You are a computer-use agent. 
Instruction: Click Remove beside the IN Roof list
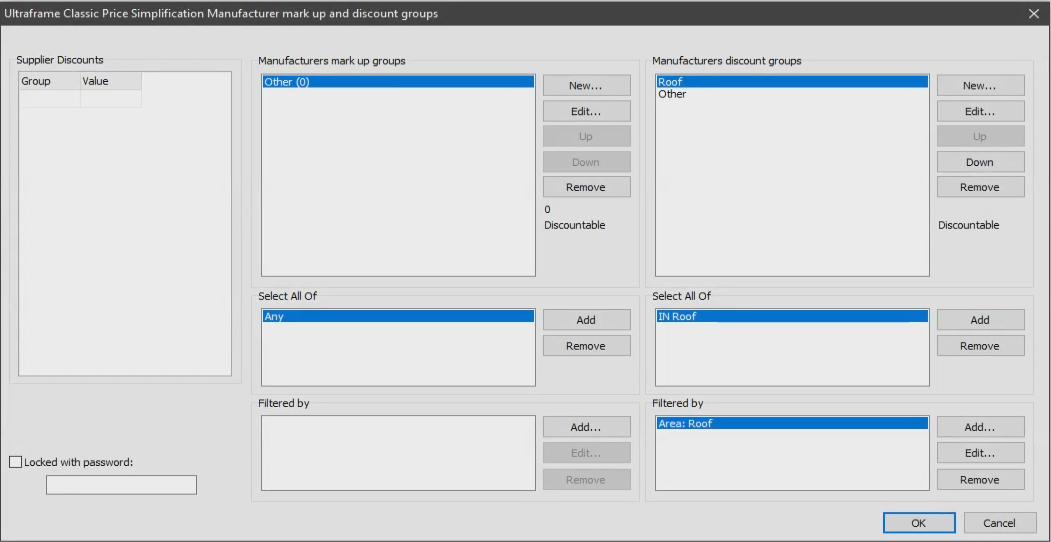click(x=981, y=346)
